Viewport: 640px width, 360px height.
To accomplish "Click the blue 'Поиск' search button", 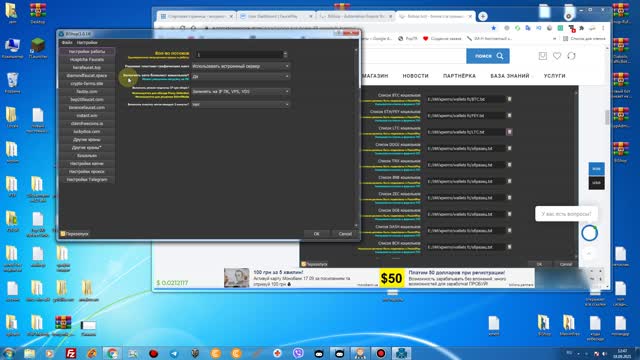I will coord(488,56).
